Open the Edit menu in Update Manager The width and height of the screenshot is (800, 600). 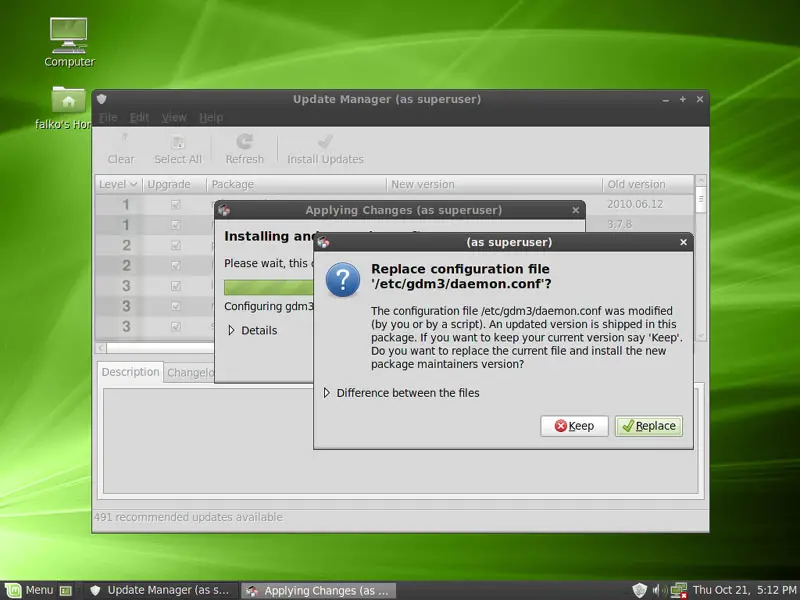pyautogui.click(x=139, y=117)
